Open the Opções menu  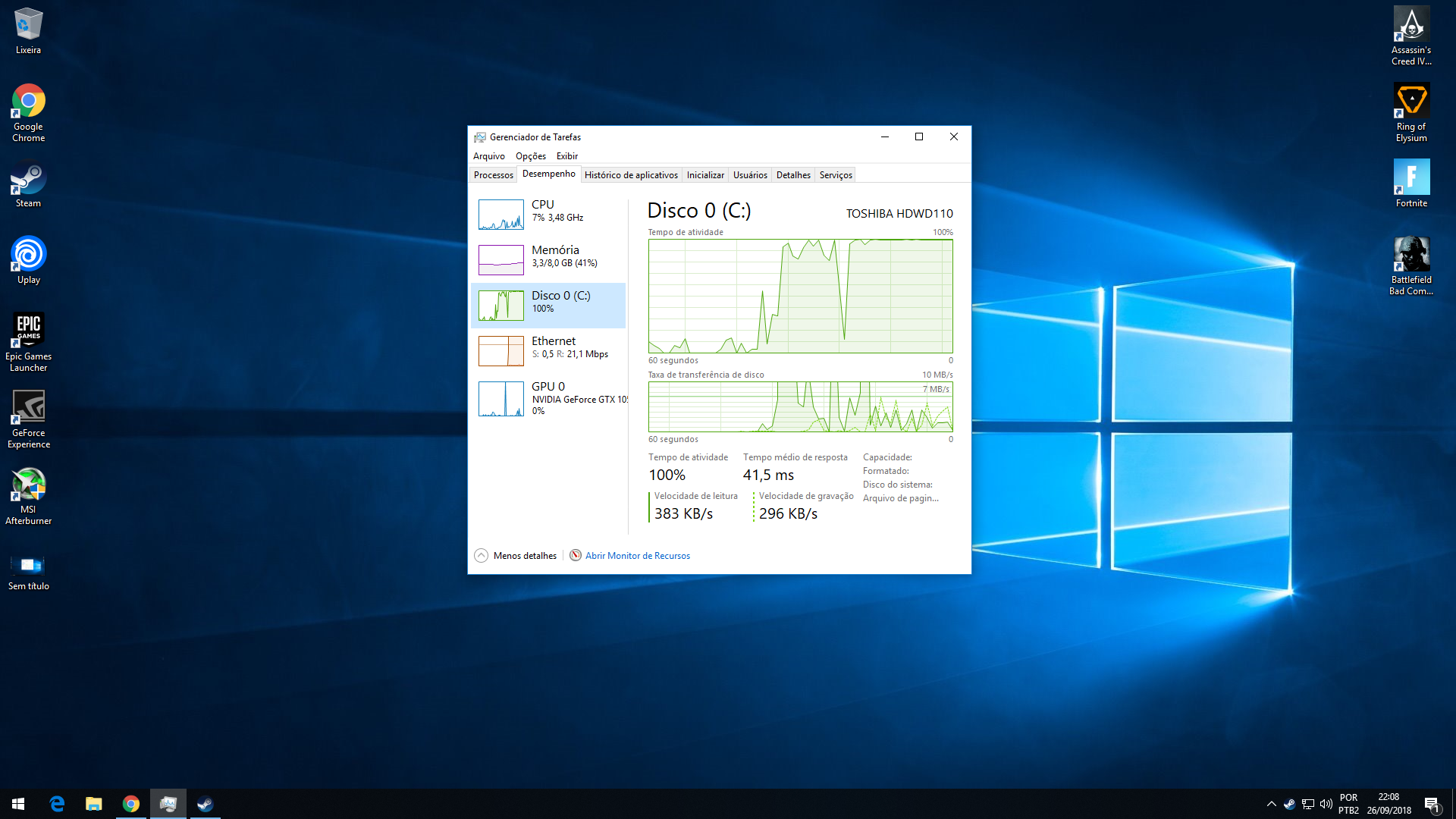coord(531,156)
